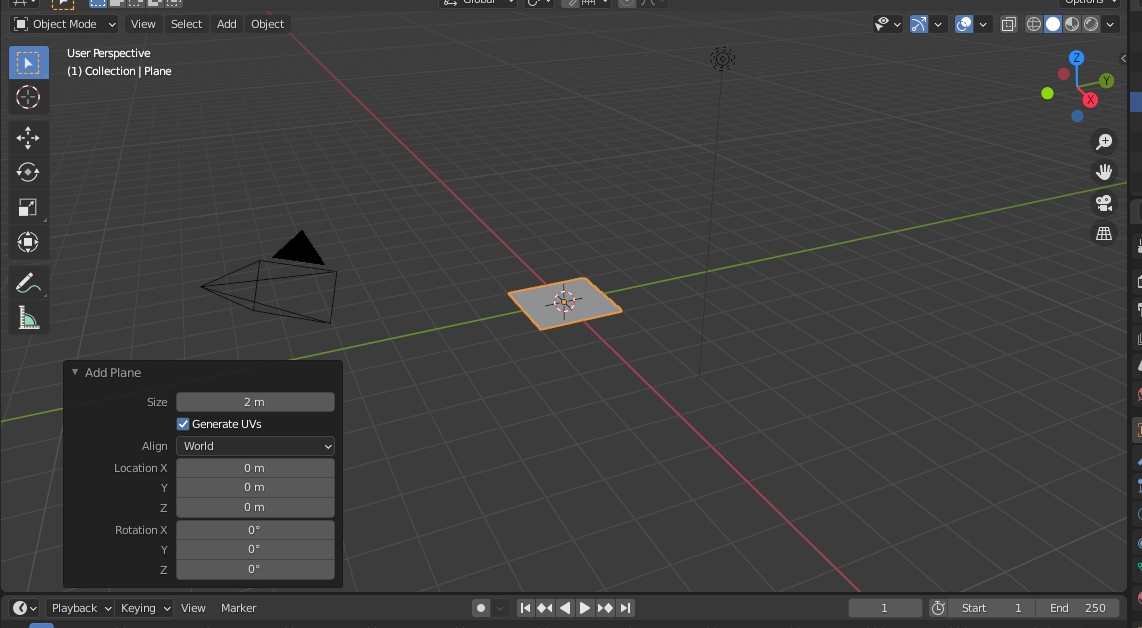Switch perspective/orthographic with the grid icon
This screenshot has width=1142, height=628.
coord(1104,233)
